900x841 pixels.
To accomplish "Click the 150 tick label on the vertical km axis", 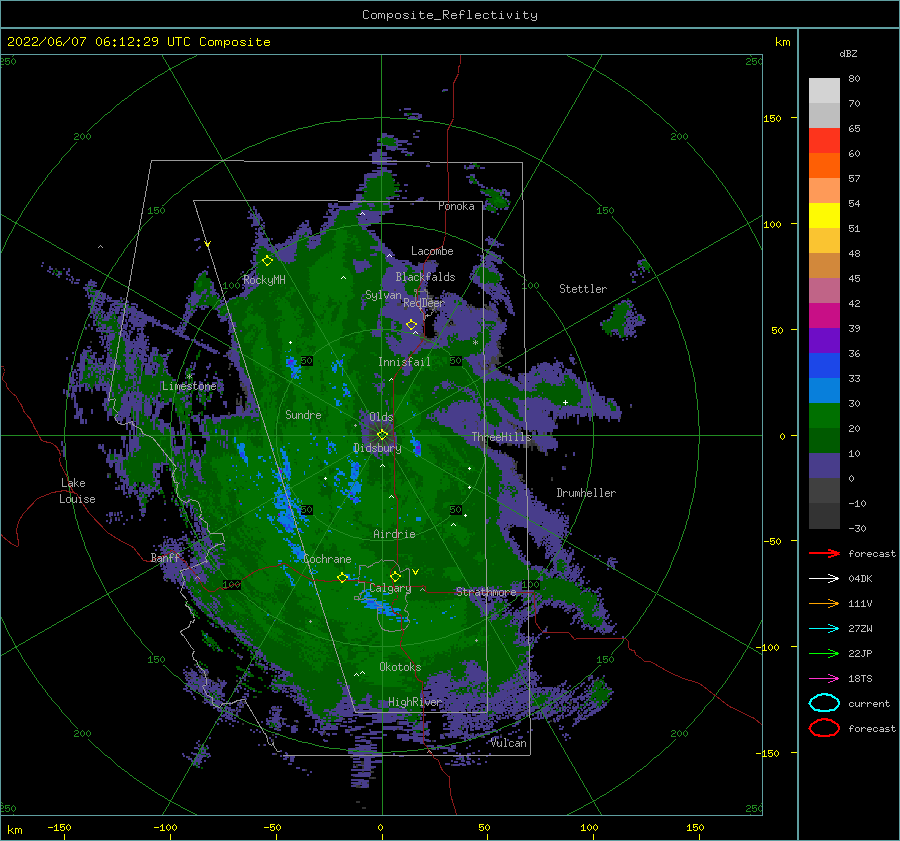I will point(772,118).
